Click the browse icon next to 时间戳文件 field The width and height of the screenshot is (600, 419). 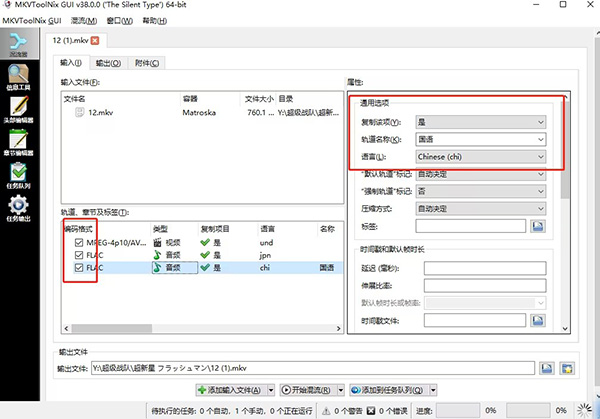538,319
